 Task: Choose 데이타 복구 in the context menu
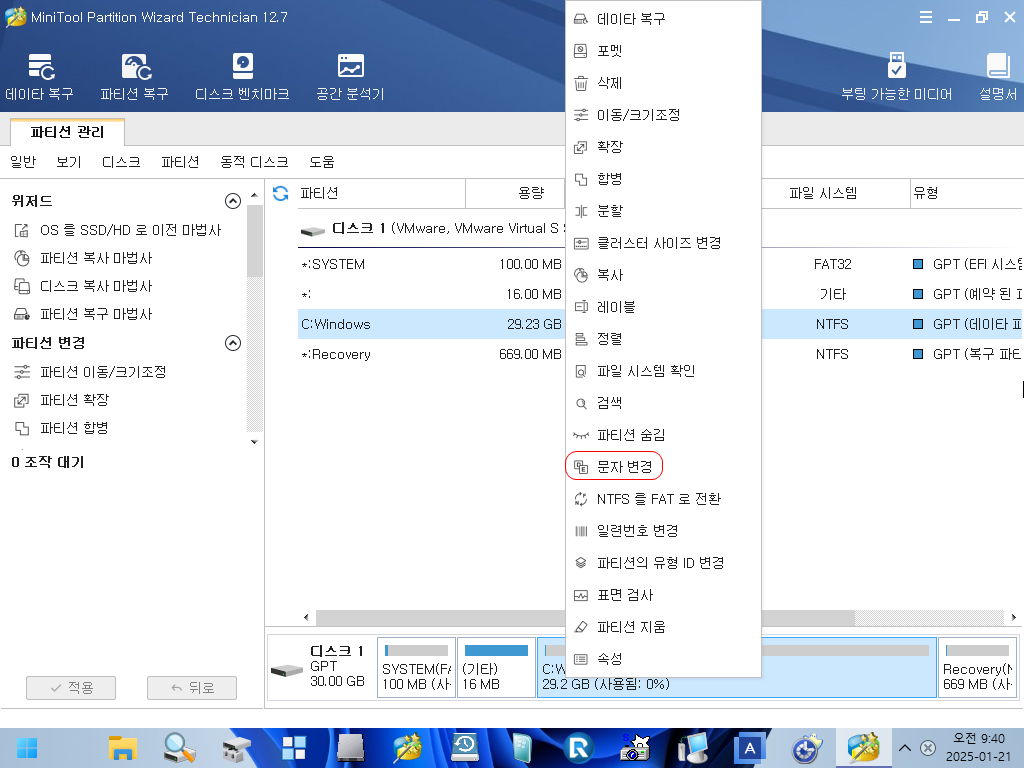tap(663, 19)
